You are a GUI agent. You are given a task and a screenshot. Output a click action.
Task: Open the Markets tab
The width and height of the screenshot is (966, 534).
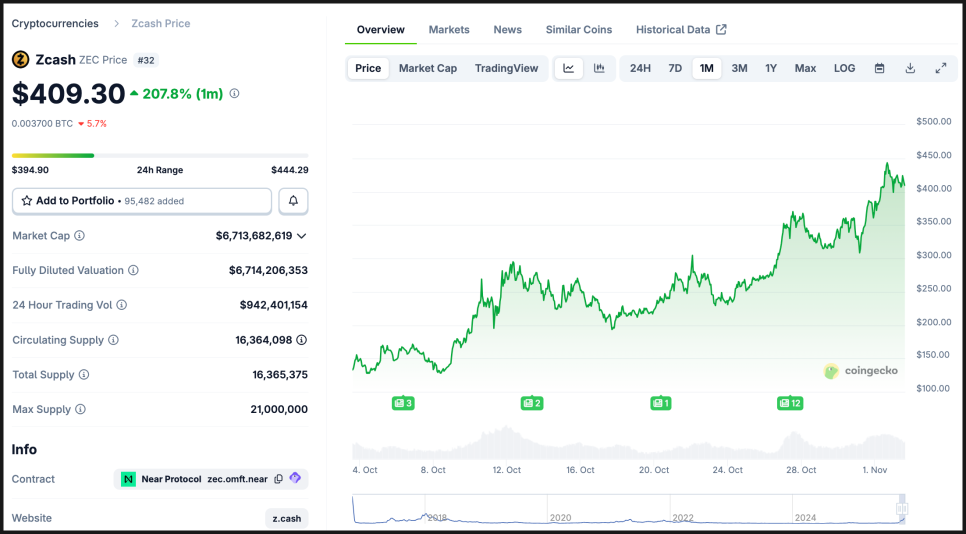point(449,29)
